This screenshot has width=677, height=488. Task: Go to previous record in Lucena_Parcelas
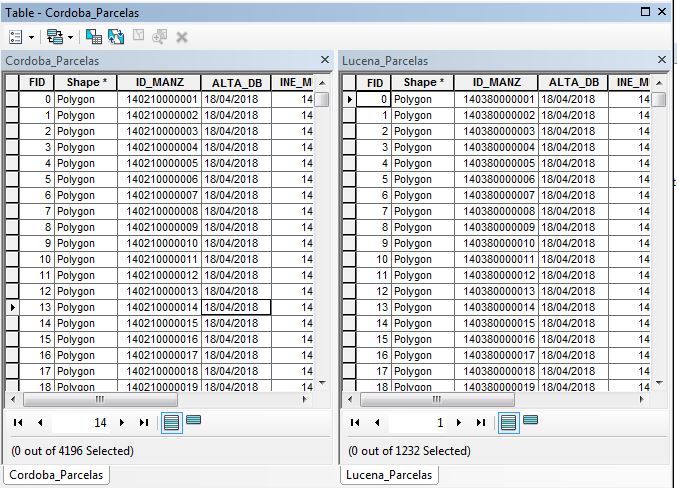[x=377, y=423]
